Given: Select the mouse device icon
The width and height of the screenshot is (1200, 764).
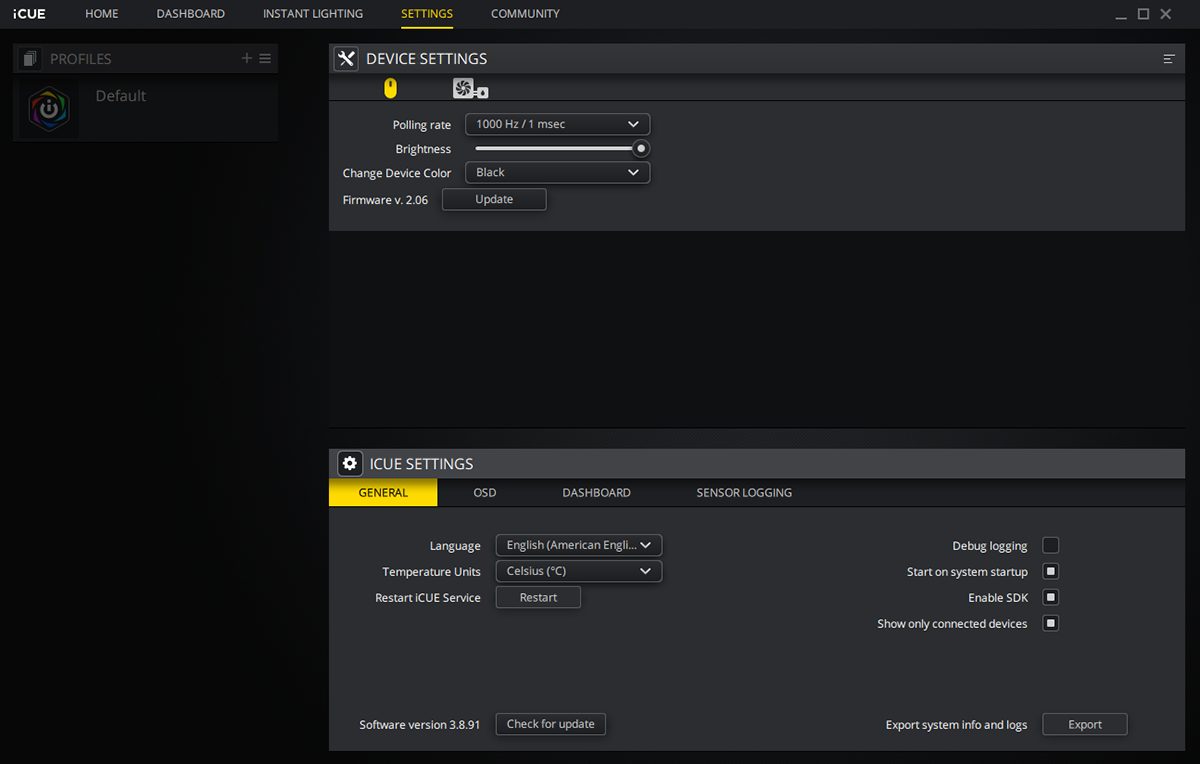Looking at the screenshot, I should [x=391, y=89].
